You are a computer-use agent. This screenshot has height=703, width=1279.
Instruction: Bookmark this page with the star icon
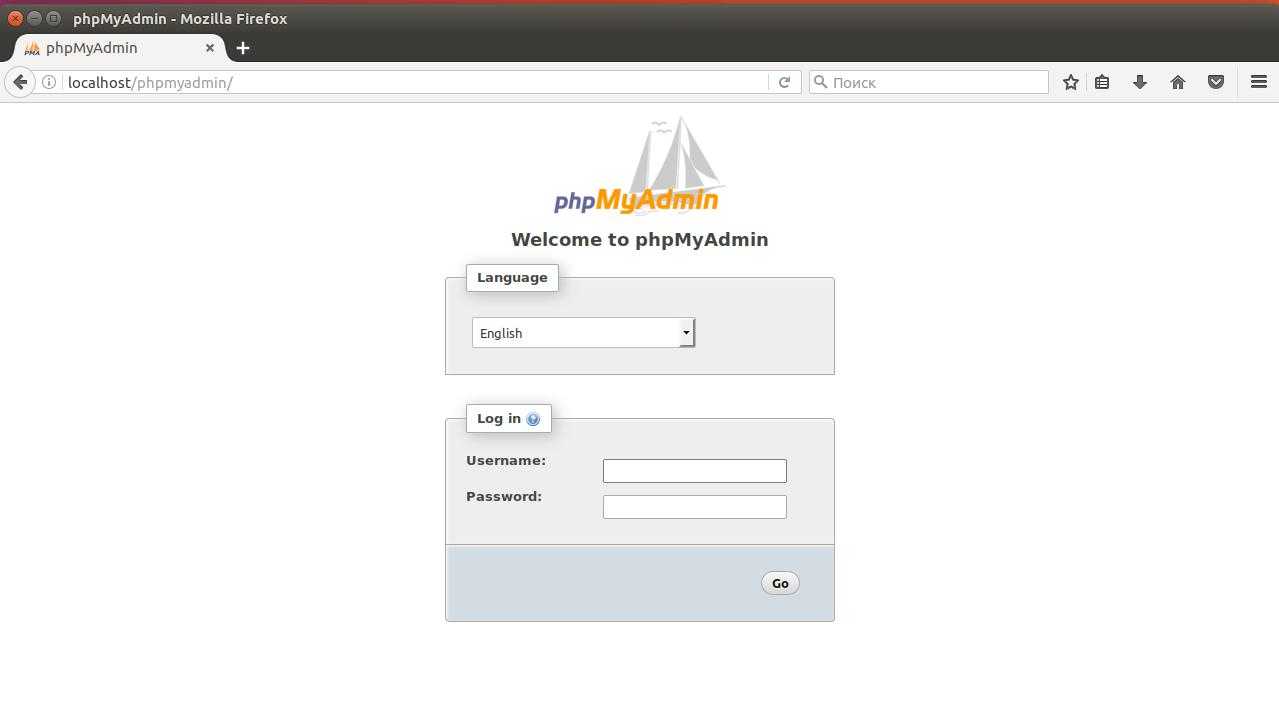1071,82
